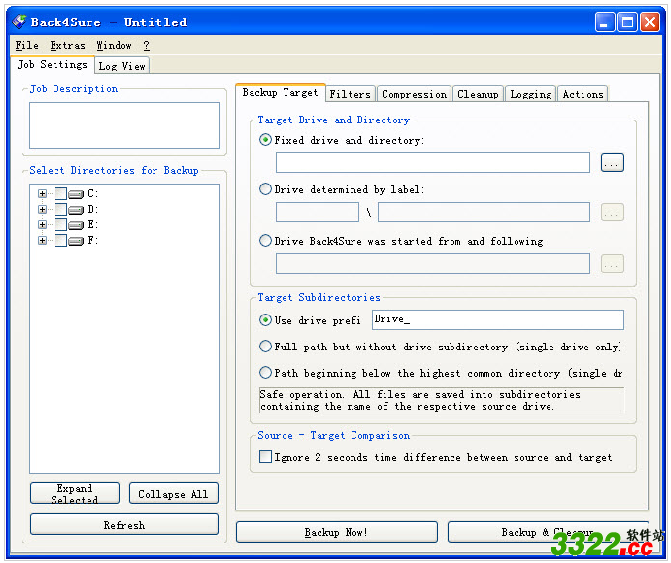The width and height of the screenshot is (671, 563).
Task: Open the Backup Target tab
Action: click(280, 92)
